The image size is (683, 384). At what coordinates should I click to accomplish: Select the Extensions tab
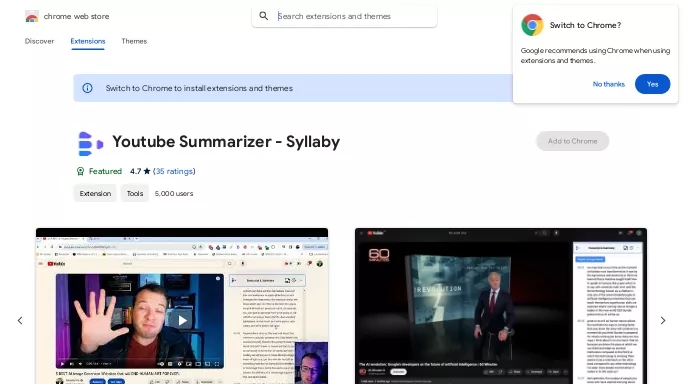point(88,41)
